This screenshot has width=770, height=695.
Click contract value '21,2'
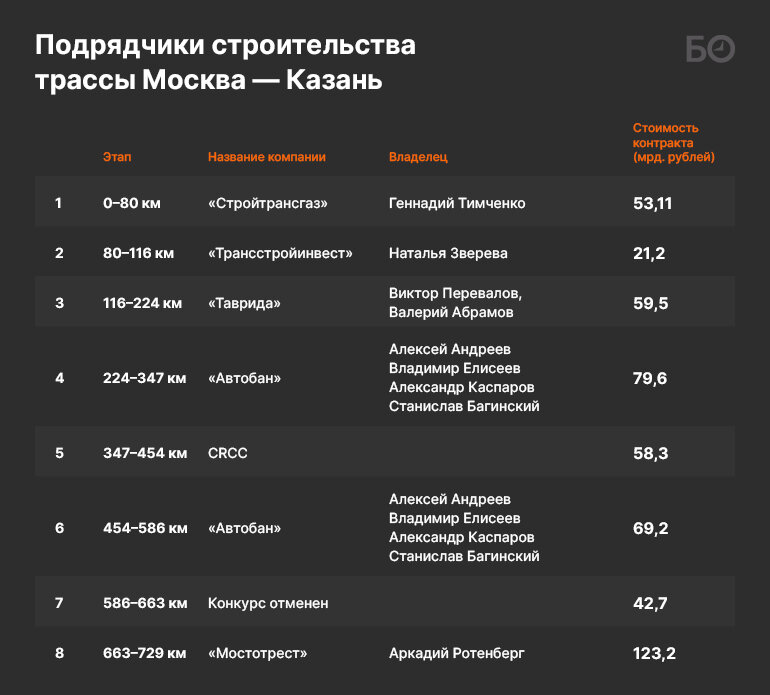click(x=649, y=253)
